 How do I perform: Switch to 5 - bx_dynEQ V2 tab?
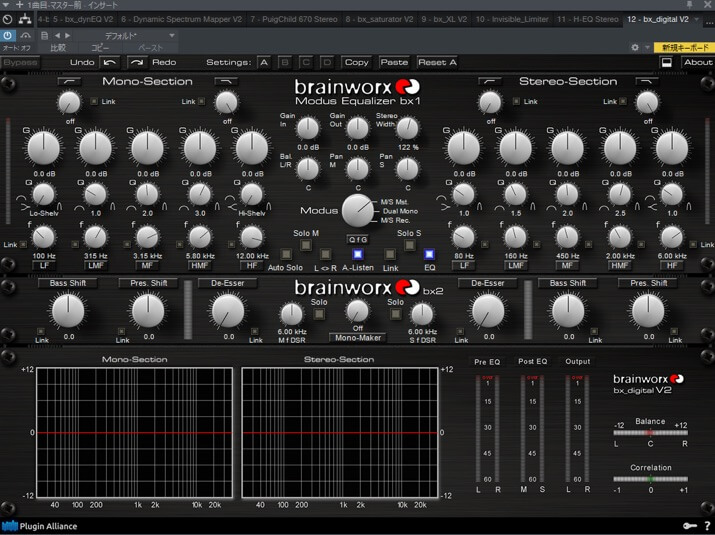coord(83,19)
